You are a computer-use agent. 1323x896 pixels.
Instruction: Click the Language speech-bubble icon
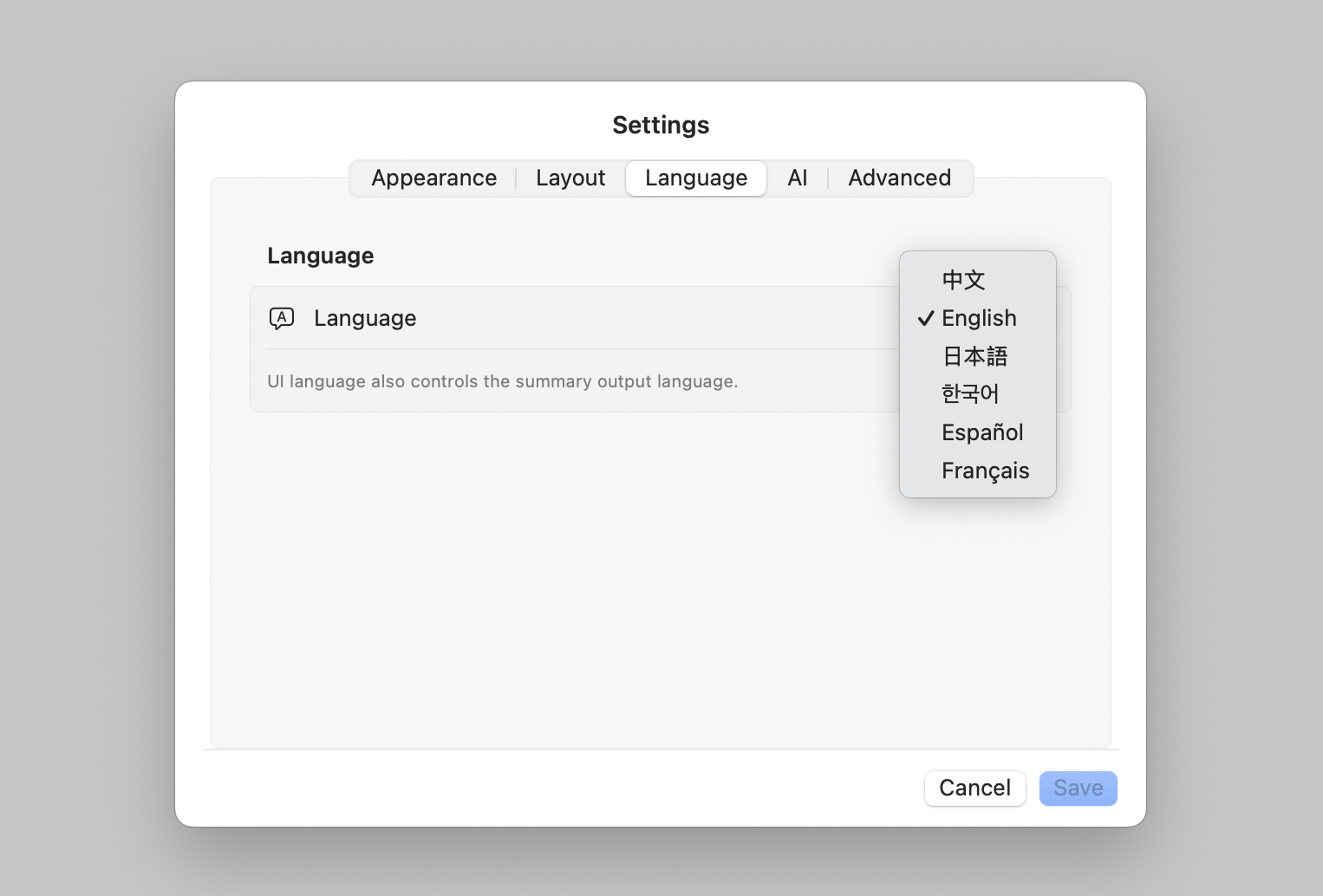[282, 318]
